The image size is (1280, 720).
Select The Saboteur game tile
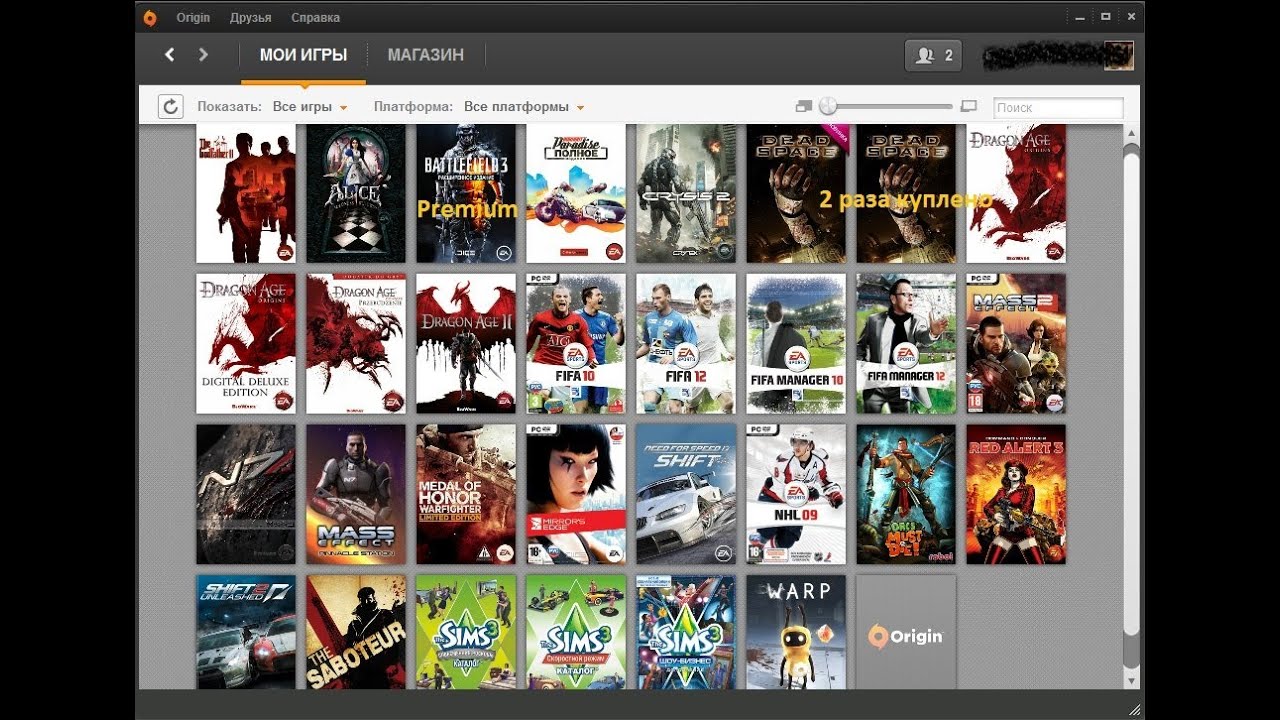coord(356,631)
